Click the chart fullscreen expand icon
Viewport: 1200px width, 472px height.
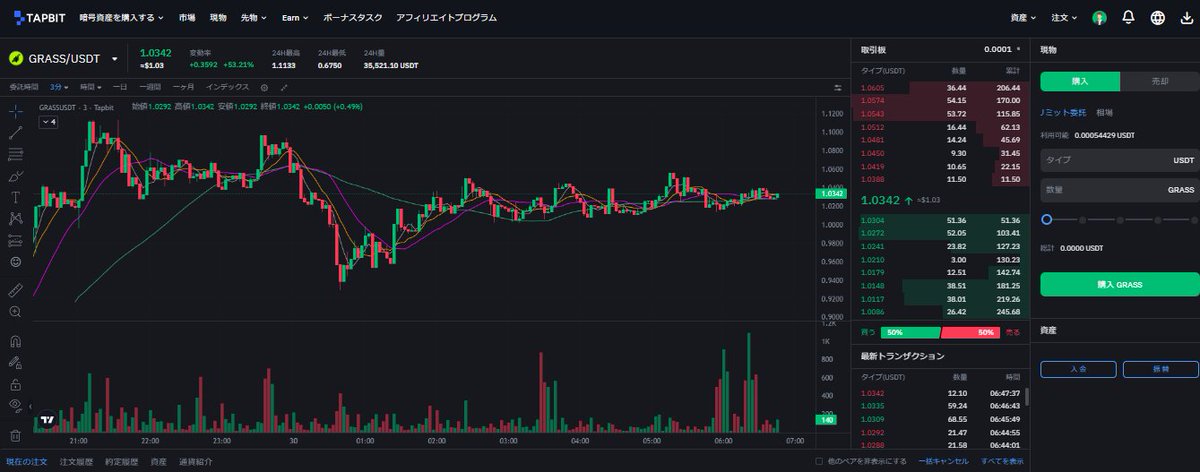[x=284, y=87]
